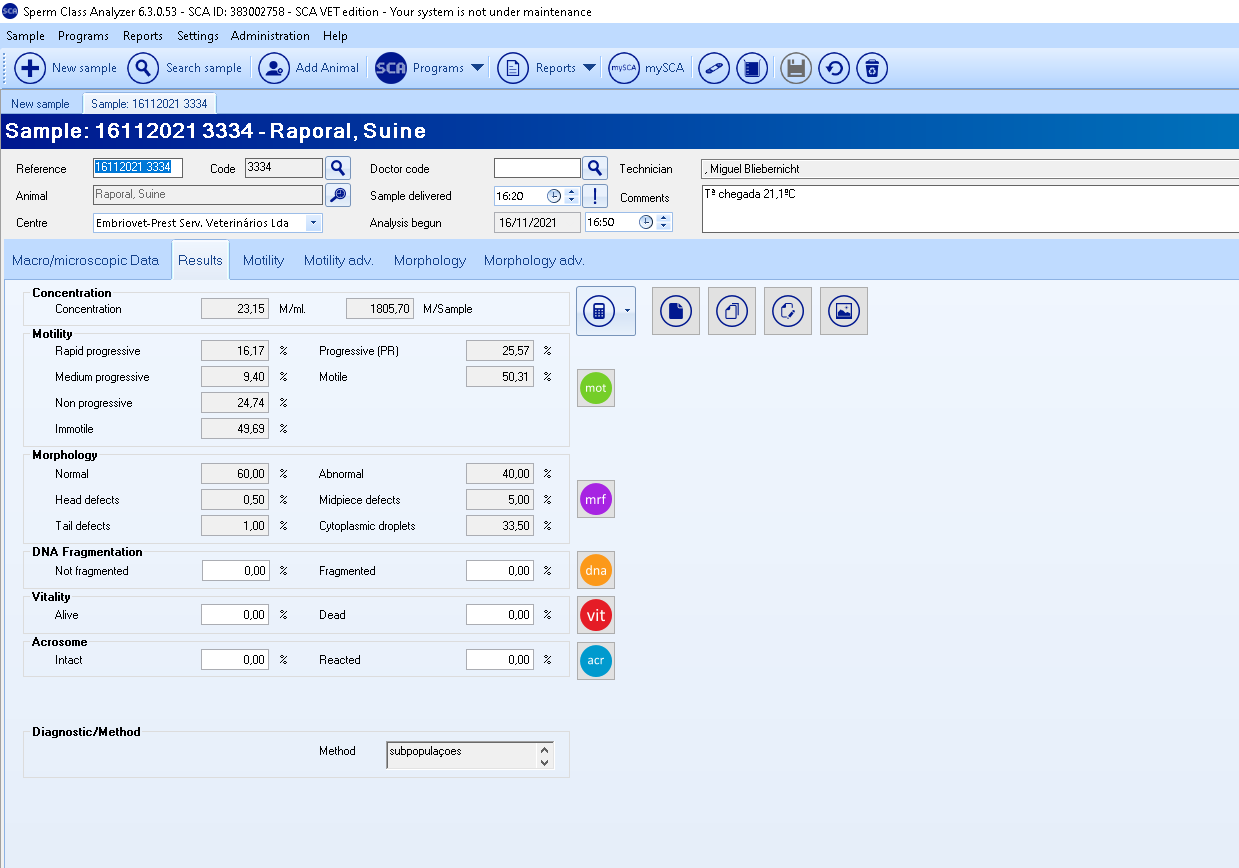
Task: Click the trash delete icon in toolbar
Action: (872, 69)
